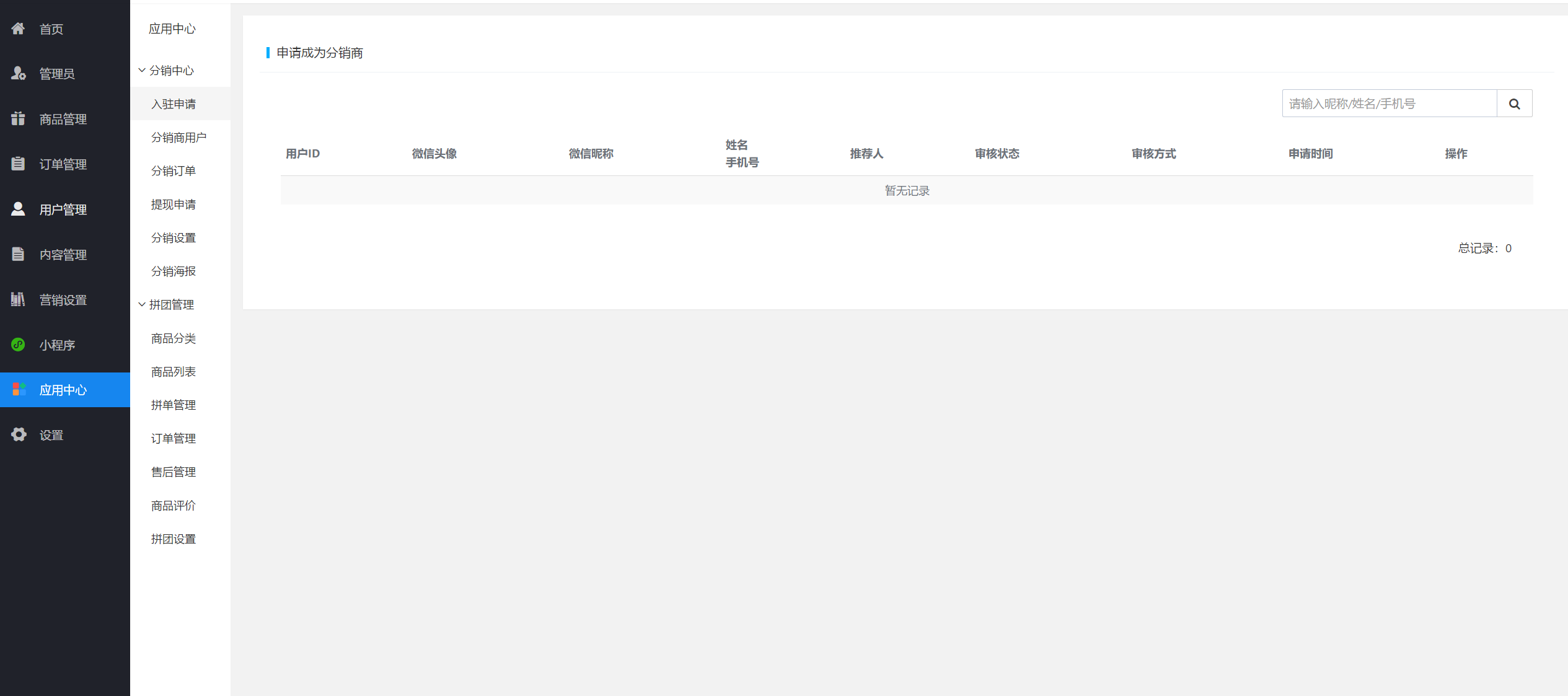The image size is (1568, 696).
Task: Click the document icon for content management
Action: (x=18, y=254)
